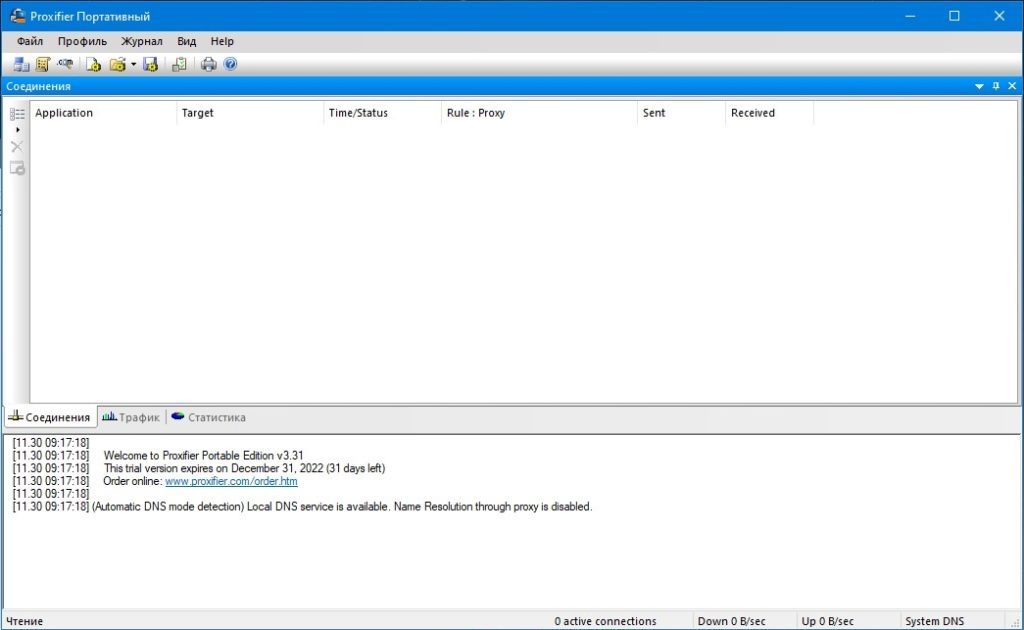Screen dimensions: 1024x630
Task: Open Proxification Rules toolbar icon
Action: click(43, 65)
